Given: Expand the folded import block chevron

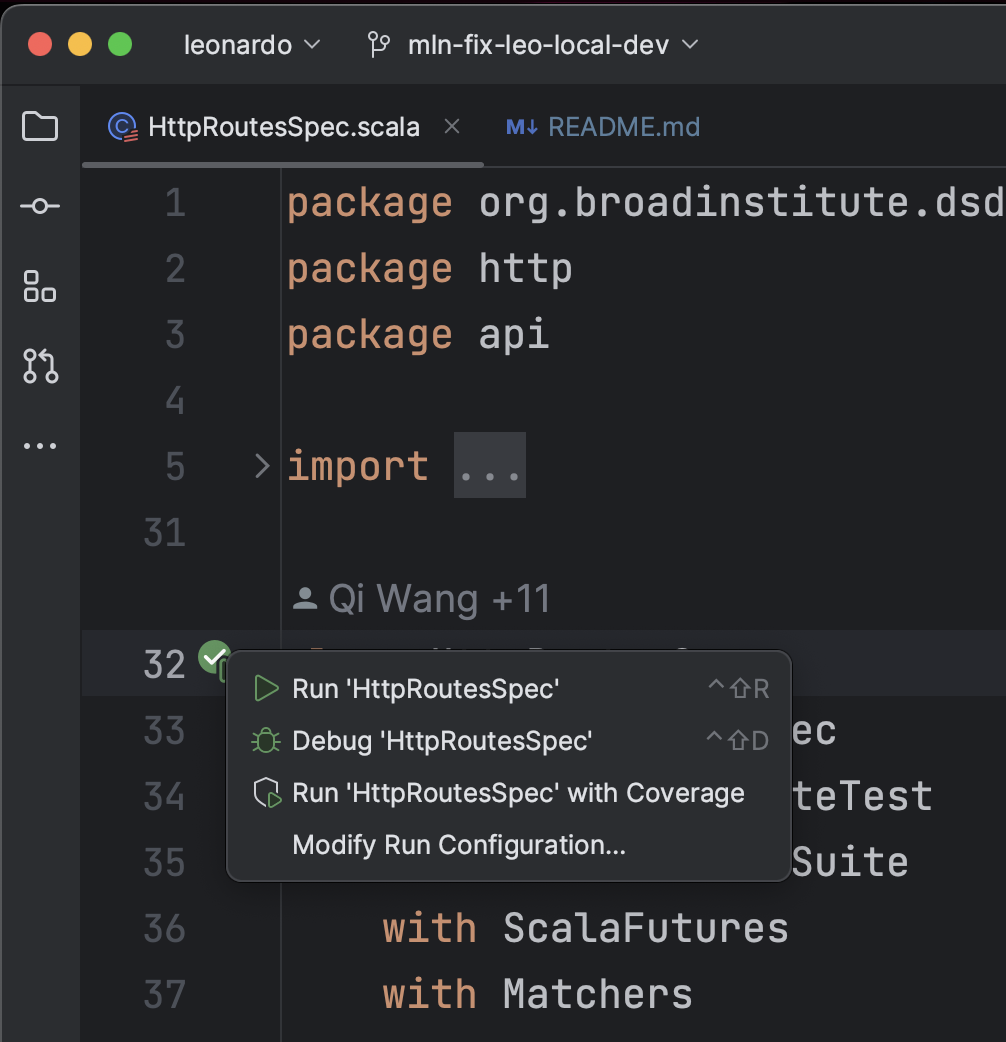Looking at the screenshot, I should pos(262,466).
